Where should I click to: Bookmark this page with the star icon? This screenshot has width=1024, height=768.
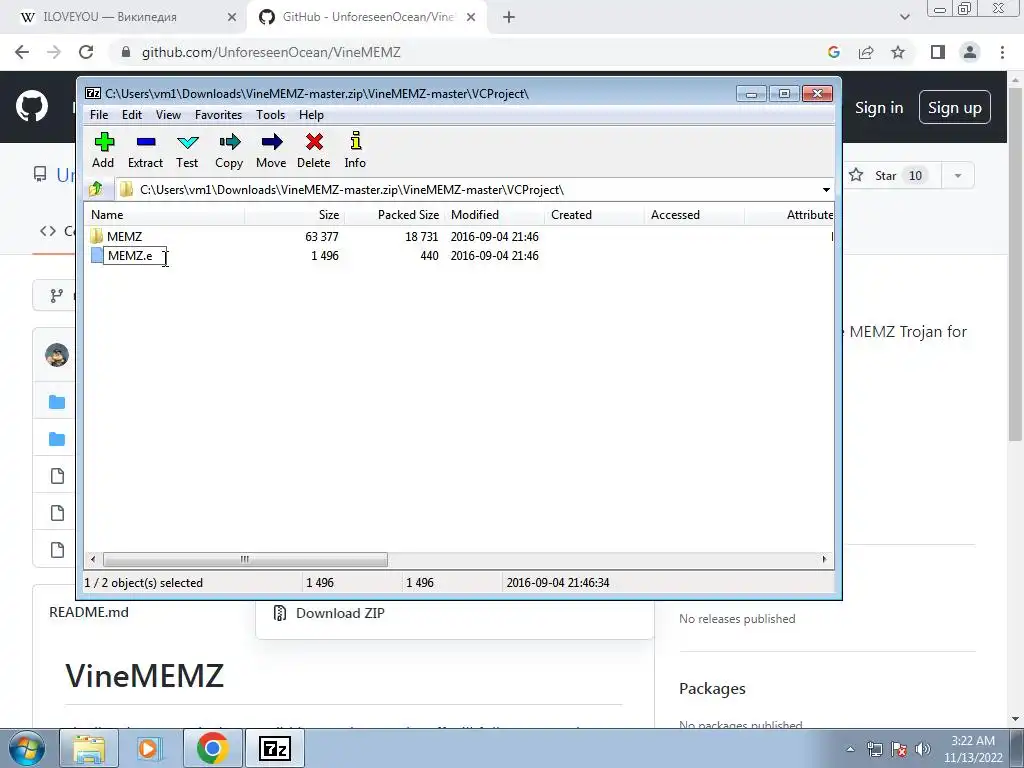pyautogui.click(x=898, y=52)
